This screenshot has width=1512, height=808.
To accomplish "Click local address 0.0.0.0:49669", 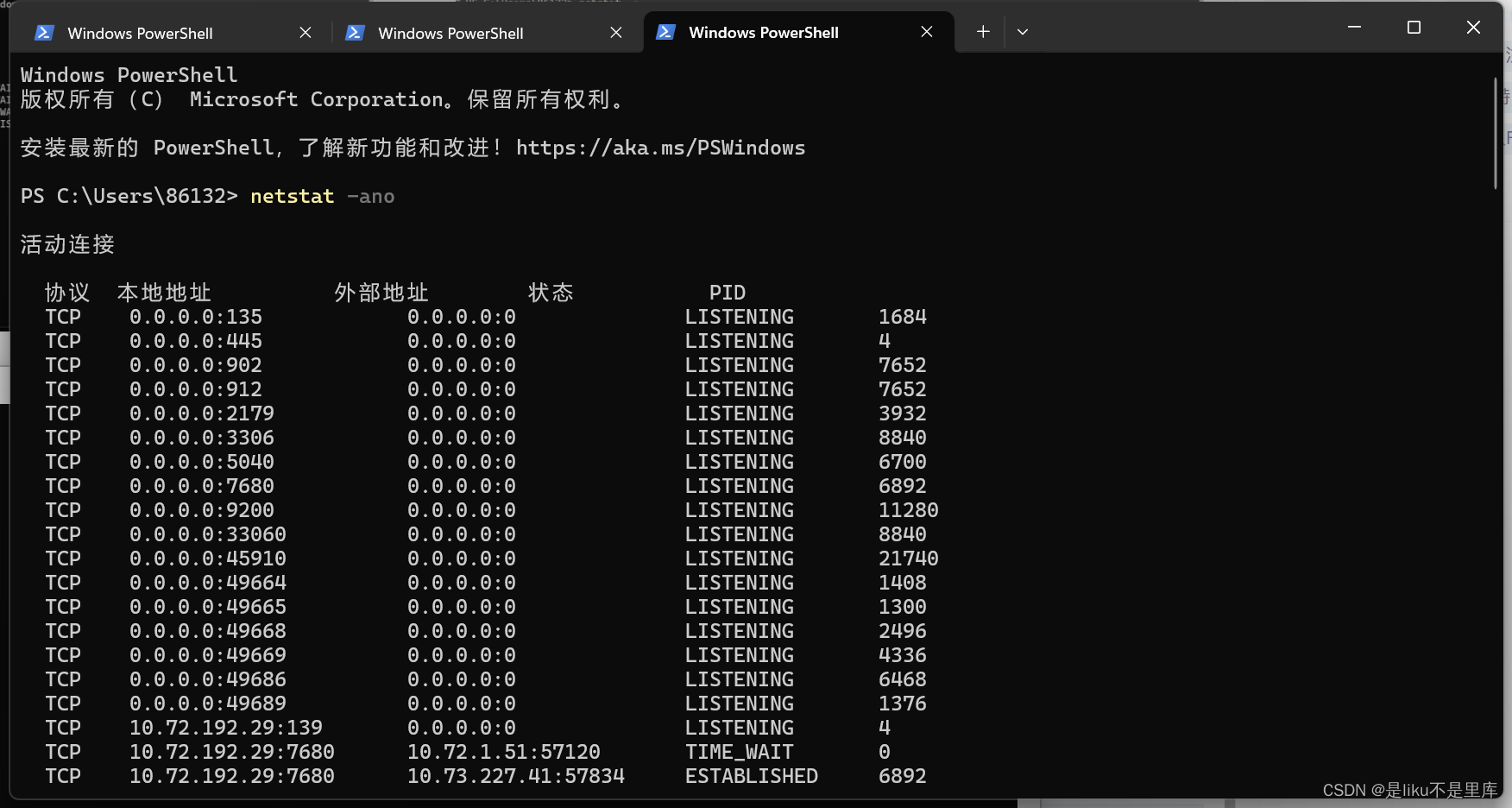I will (208, 656).
